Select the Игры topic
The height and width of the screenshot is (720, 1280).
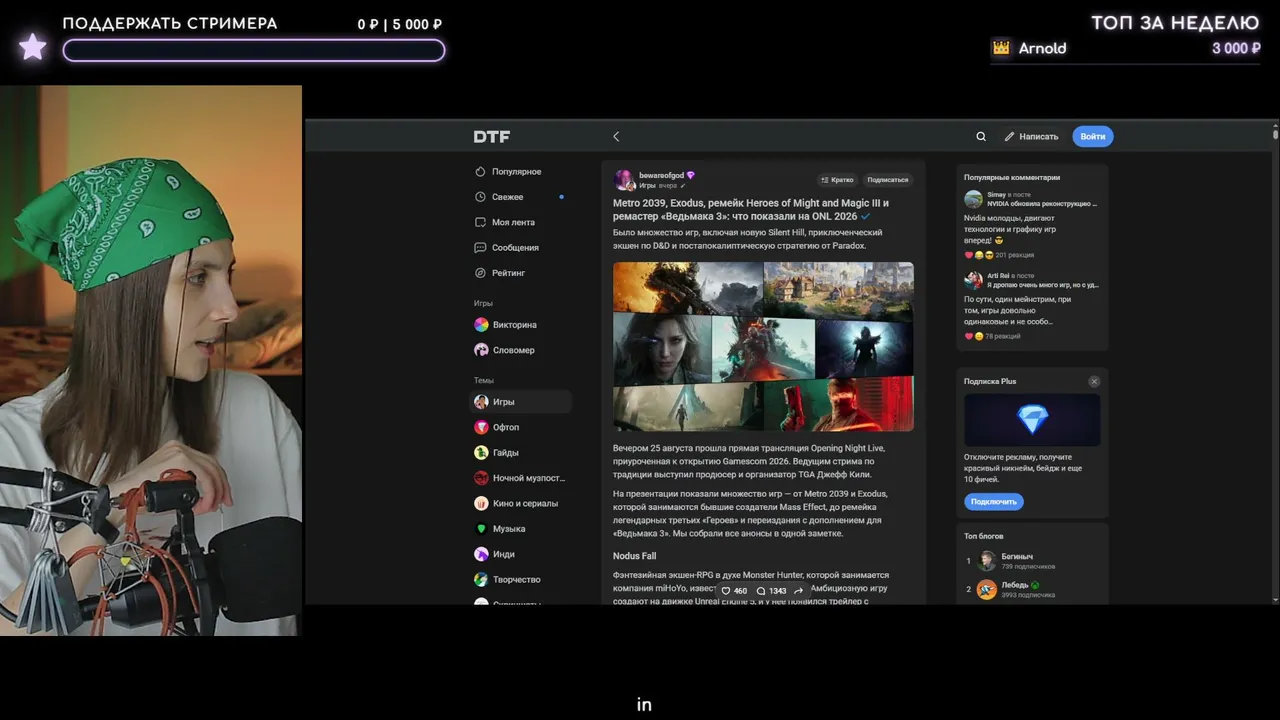click(x=520, y=402)
